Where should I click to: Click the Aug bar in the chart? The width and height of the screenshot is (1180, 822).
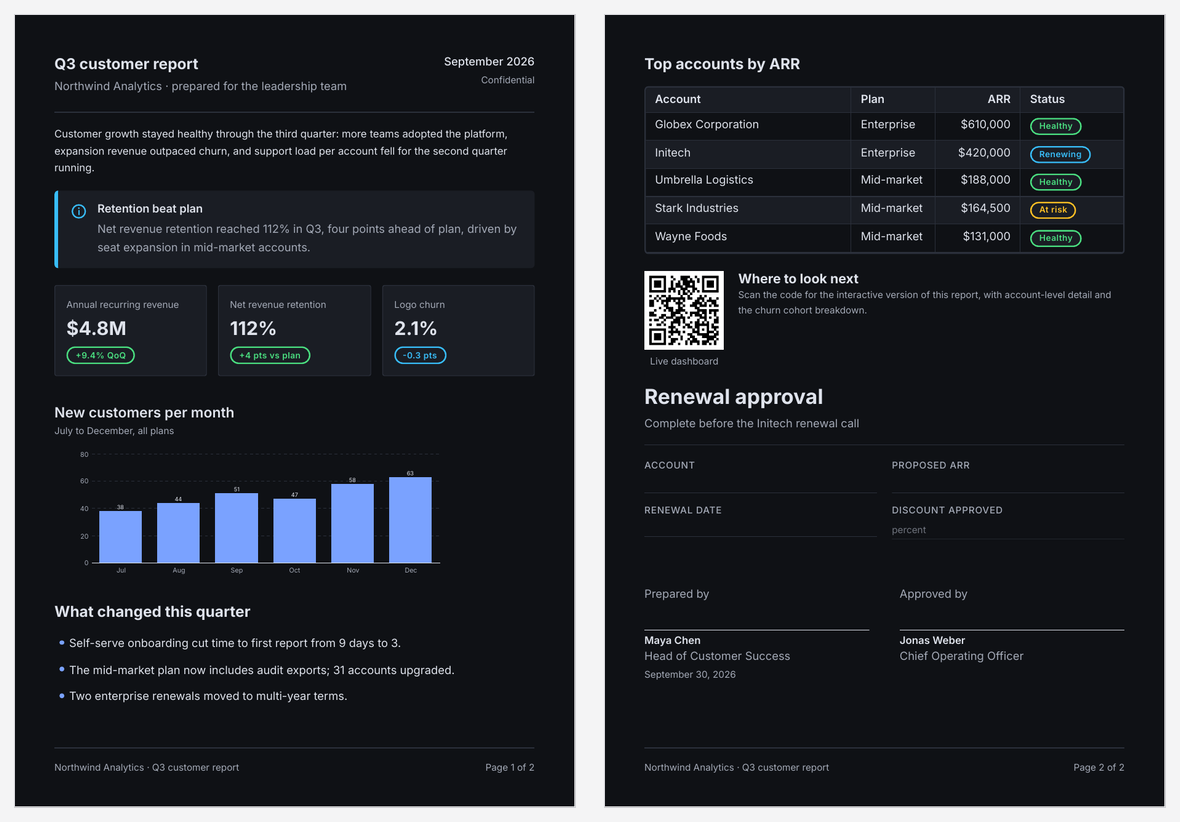178,532
